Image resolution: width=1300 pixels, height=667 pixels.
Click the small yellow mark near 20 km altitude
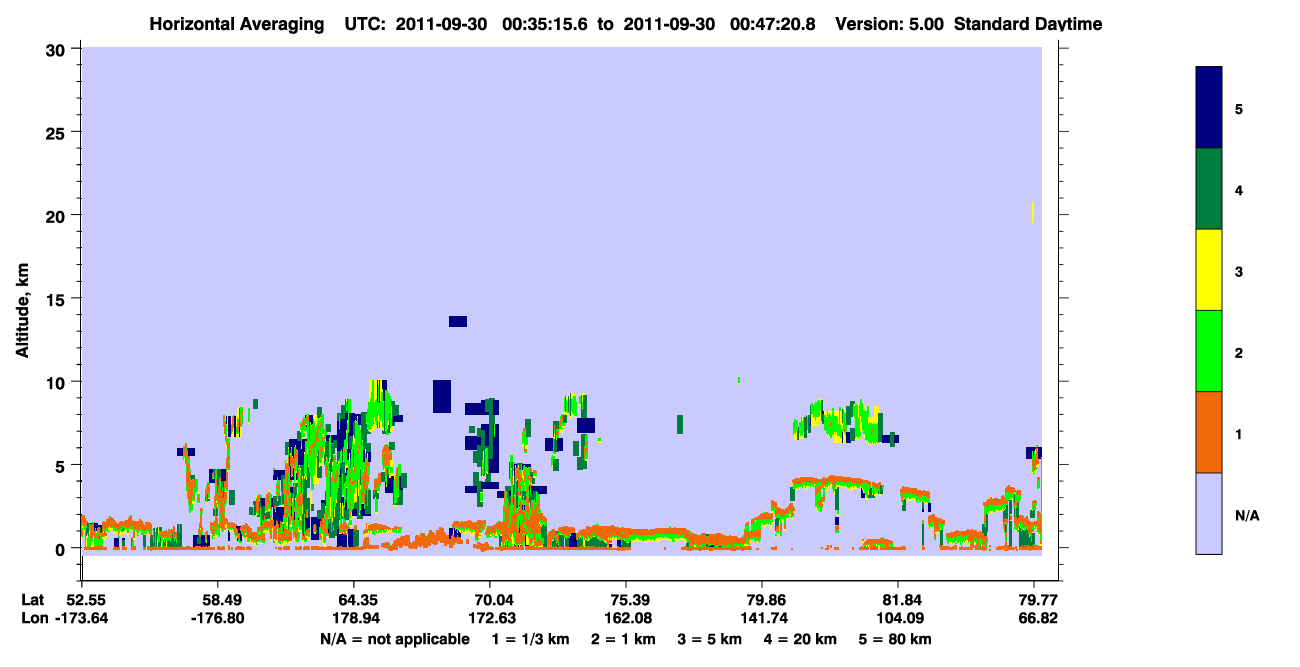coord(1032,212)
